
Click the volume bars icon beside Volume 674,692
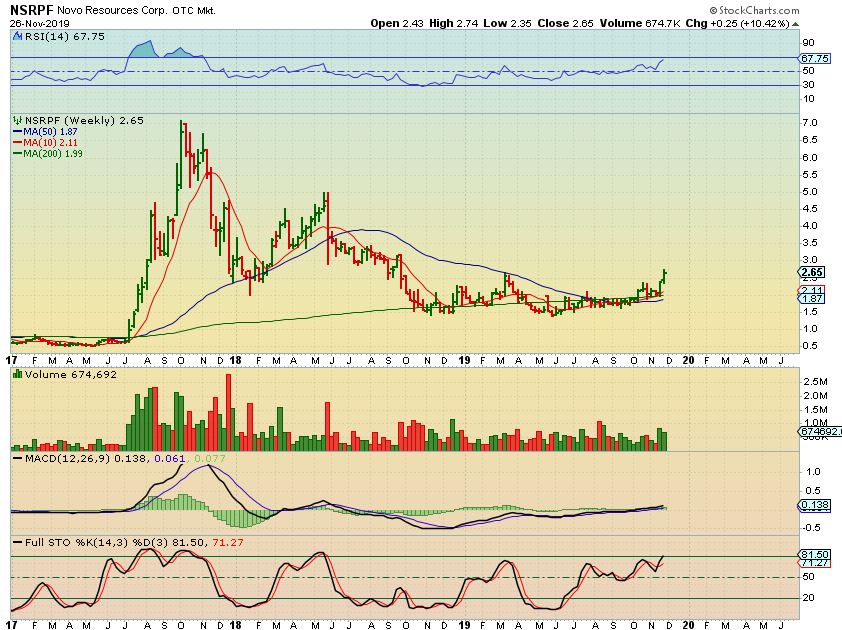[x=17, y=374]
